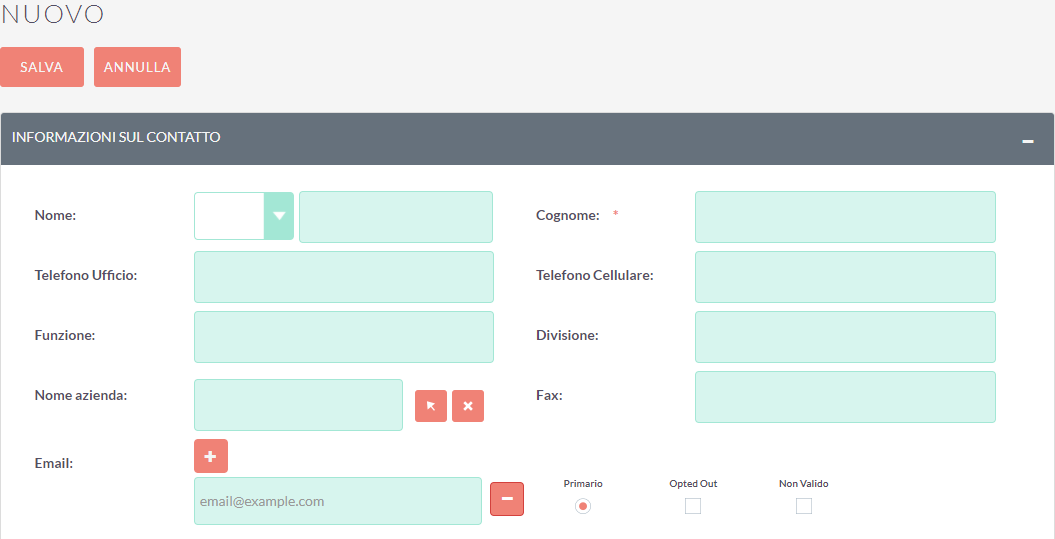
Task: Collapse the Informazioni sul contatto panel
Action: (x=1028, y=141)
